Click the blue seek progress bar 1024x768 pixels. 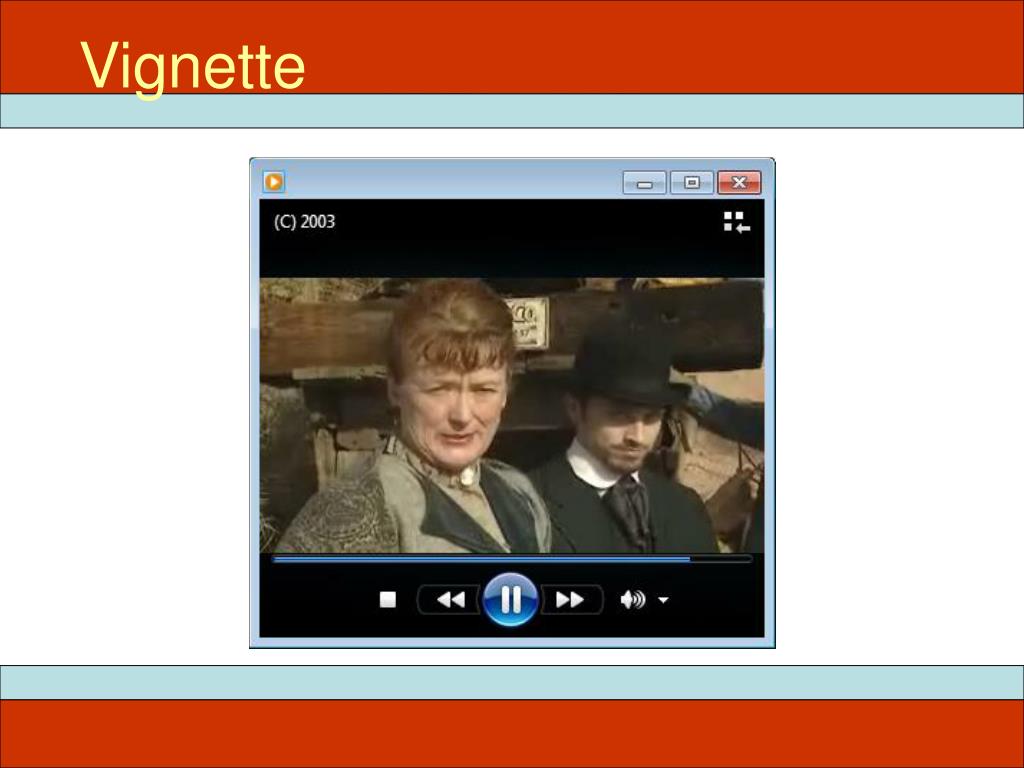pos(512,559)
